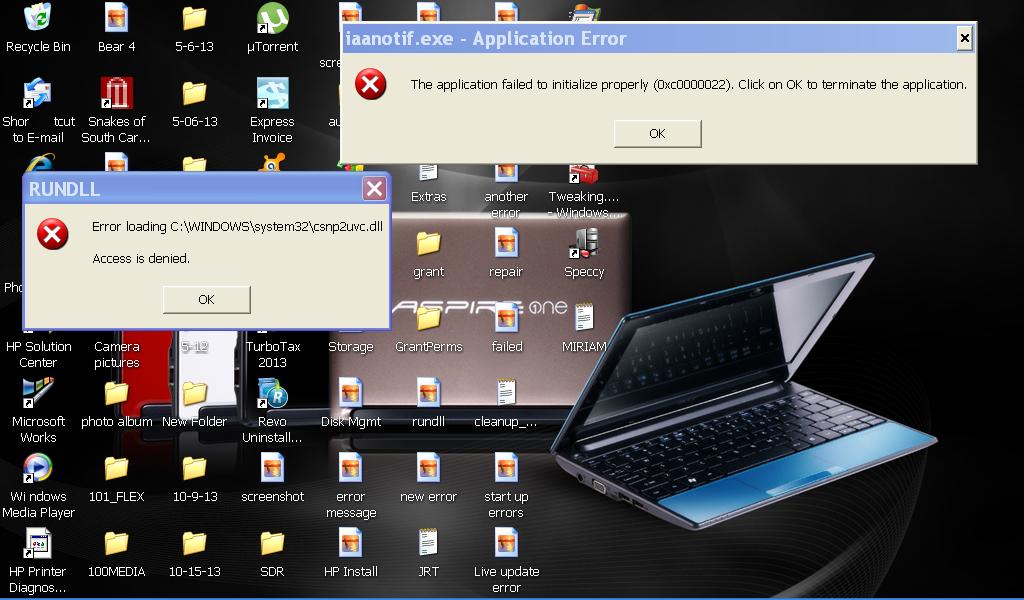Click the red error icon in Application Error dialog

pyautogui.click(x=370, y=85)
